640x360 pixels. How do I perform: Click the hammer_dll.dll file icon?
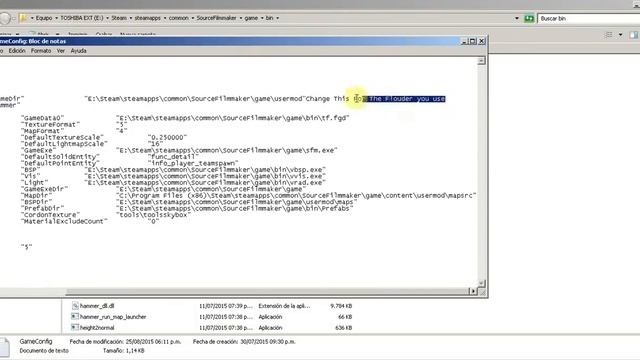75,305
